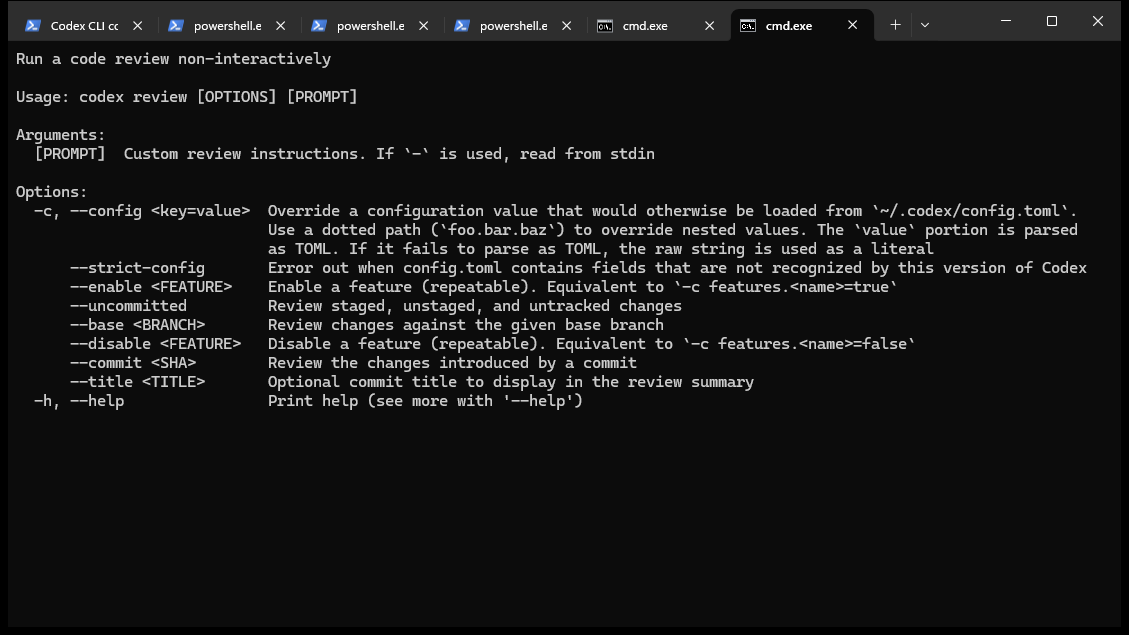Close the powershell tab beside Codex CLI tab
This screenshot has width=1129, height=635.
(x=281, y=25)
